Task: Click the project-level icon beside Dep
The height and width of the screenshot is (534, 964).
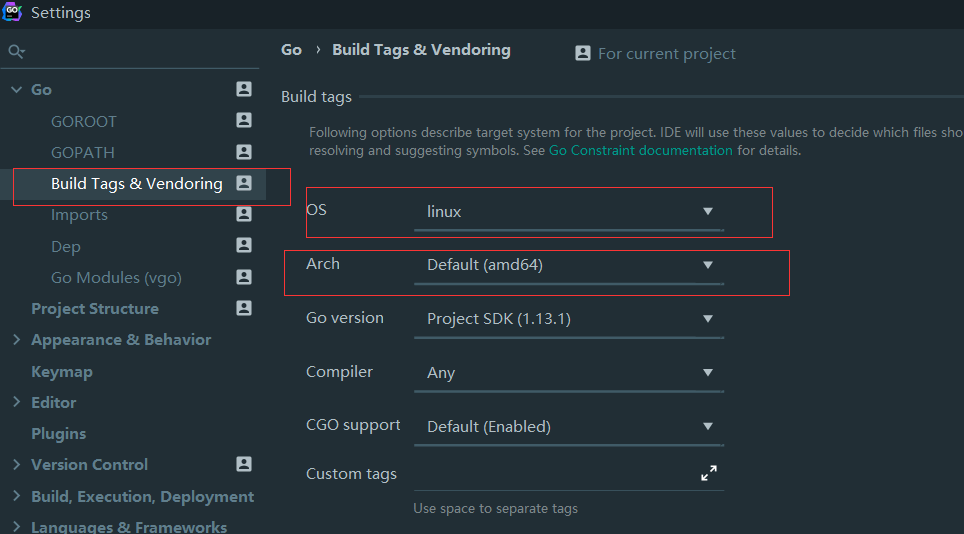Action: click(244, 245)
